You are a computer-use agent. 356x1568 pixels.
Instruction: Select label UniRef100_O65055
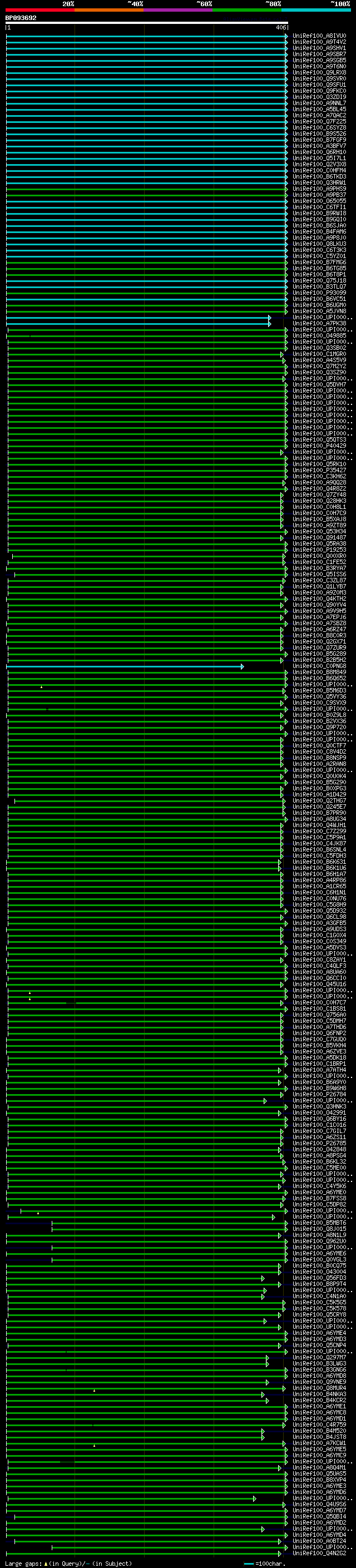[319, 201]
